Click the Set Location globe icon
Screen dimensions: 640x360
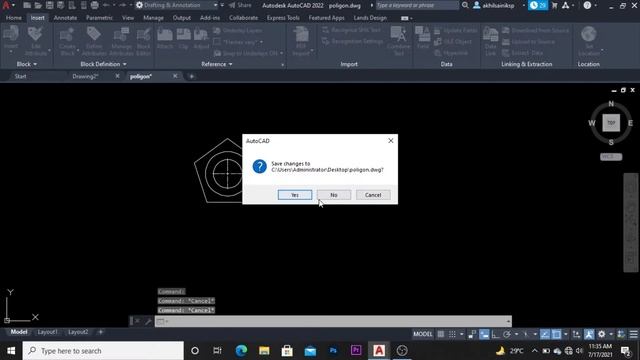tap(589, 35)
